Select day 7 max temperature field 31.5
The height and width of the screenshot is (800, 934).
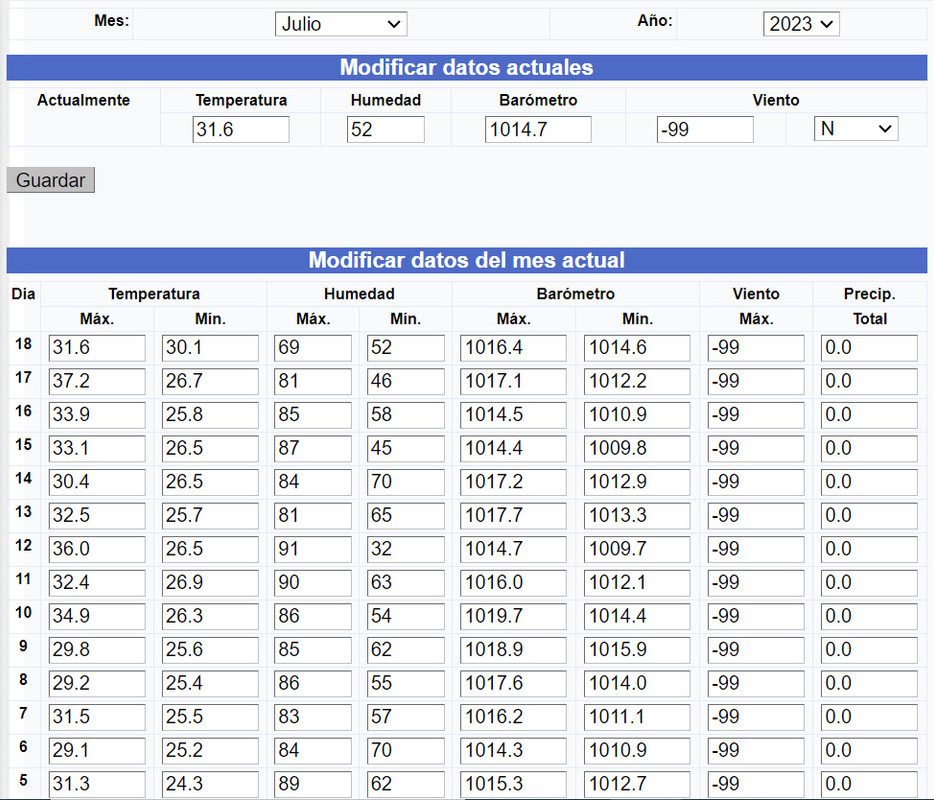97,717
